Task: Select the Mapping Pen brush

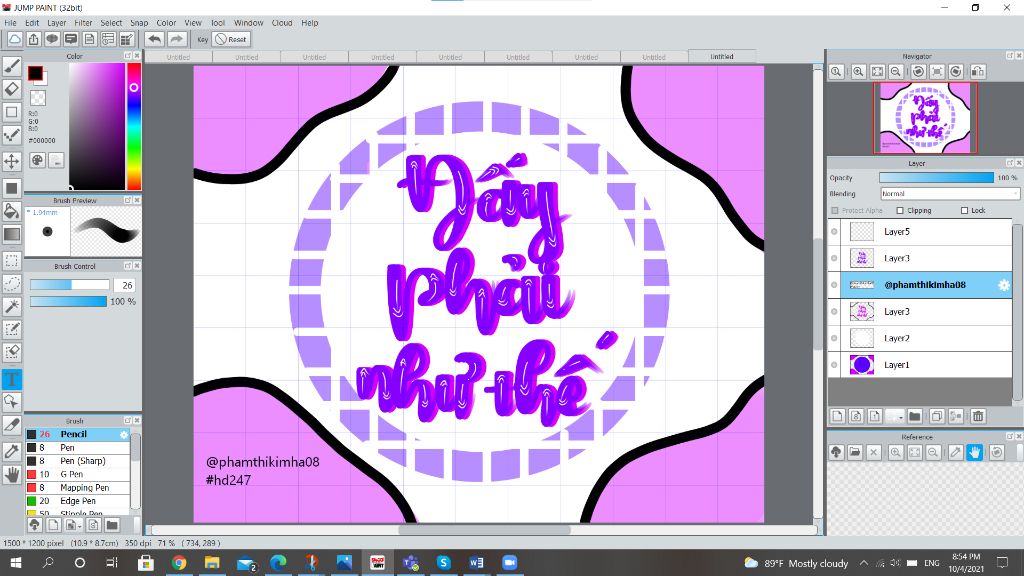Action: (x=78, y=488)
